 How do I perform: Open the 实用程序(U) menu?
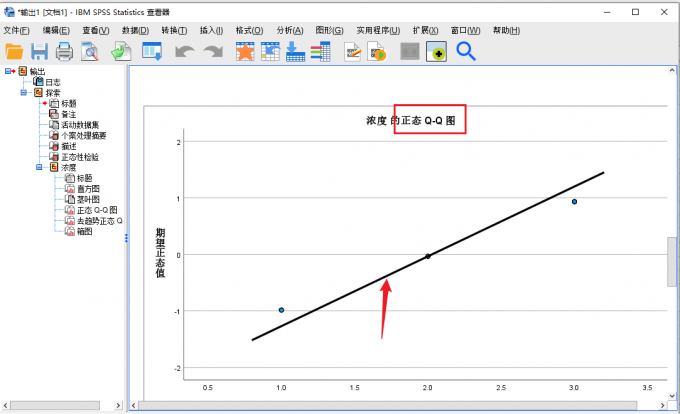[378, 30]
